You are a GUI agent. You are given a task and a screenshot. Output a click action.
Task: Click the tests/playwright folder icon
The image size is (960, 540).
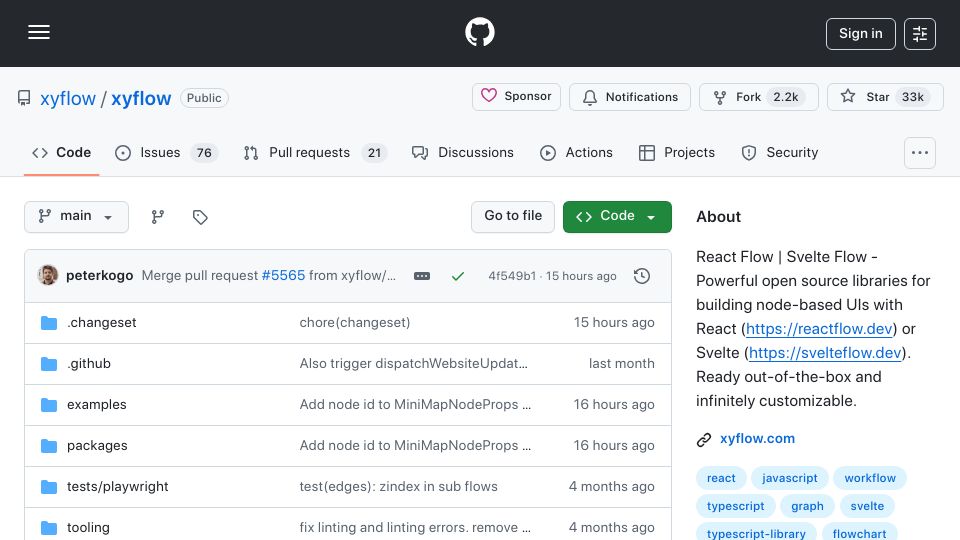49,487
